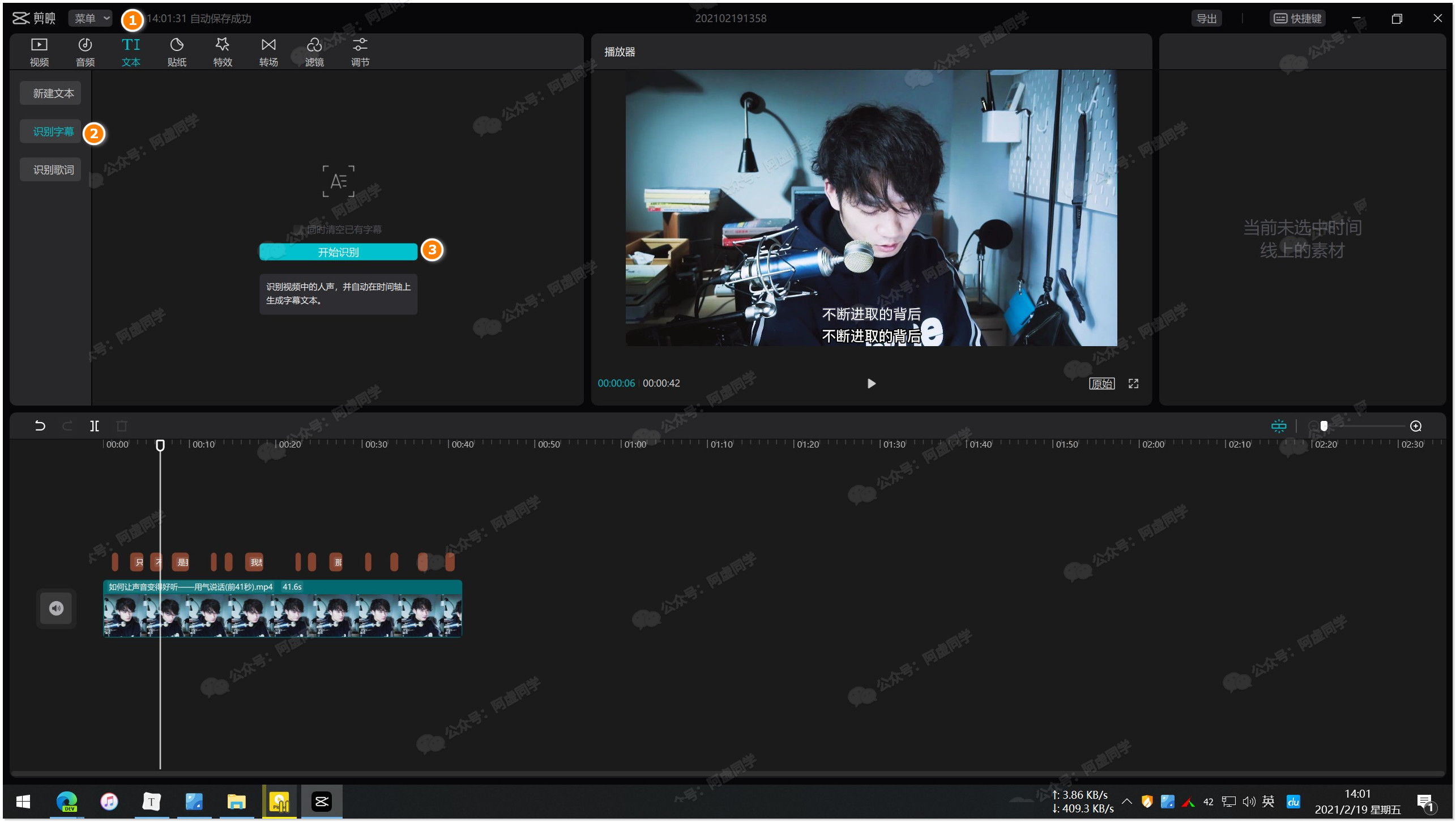Expand the 菜单 dropdown menu
Screen dimensions: 1456x822
pos(91,18)
